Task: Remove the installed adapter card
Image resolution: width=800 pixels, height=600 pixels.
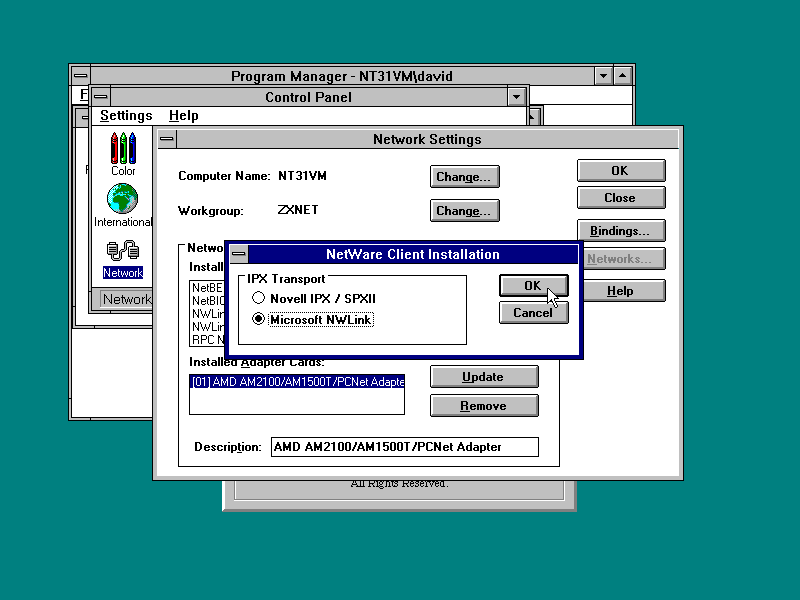Action: click(x=484, y=406)
